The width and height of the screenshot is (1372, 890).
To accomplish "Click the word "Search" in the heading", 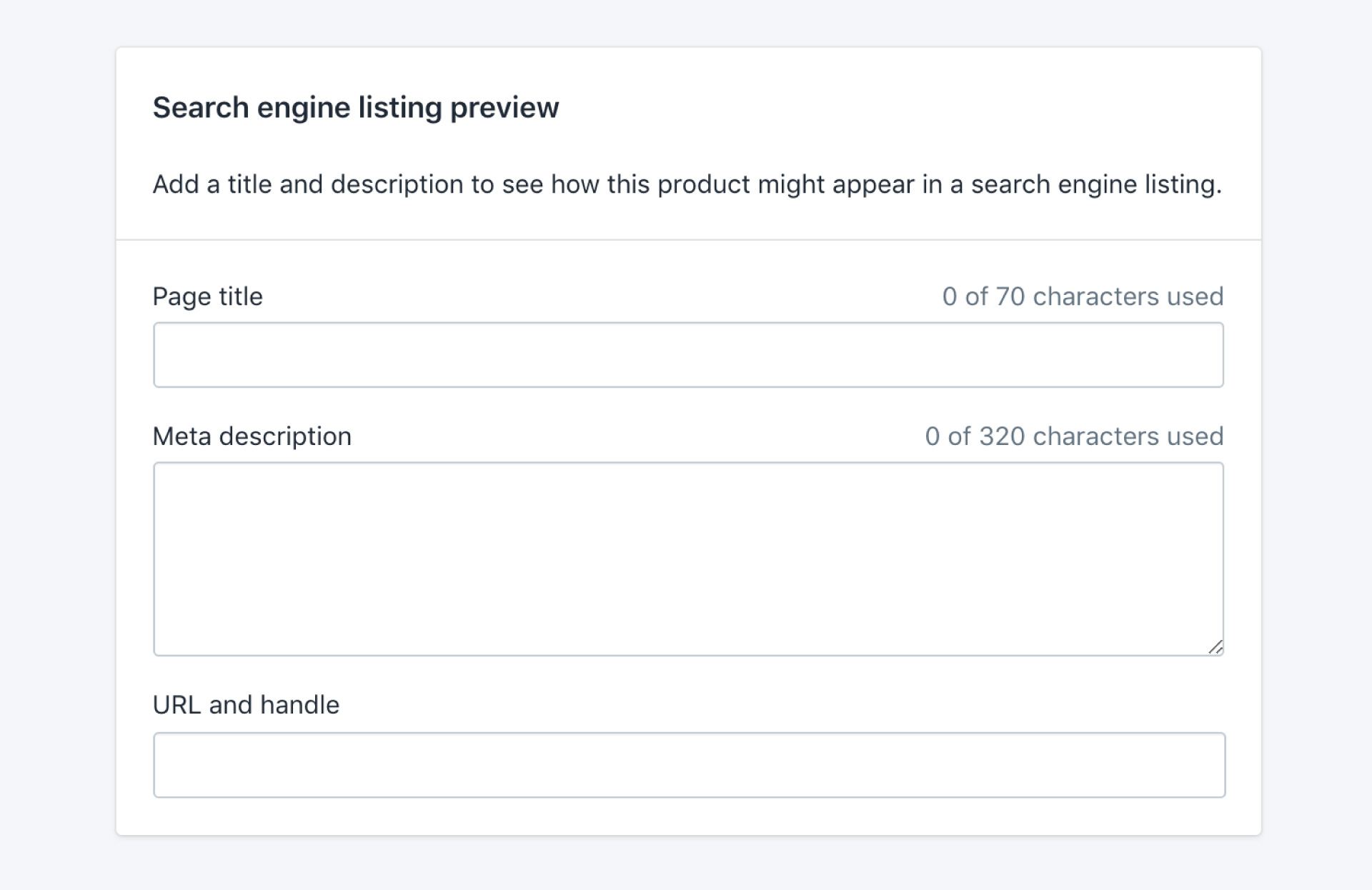I will pos(200,108).
